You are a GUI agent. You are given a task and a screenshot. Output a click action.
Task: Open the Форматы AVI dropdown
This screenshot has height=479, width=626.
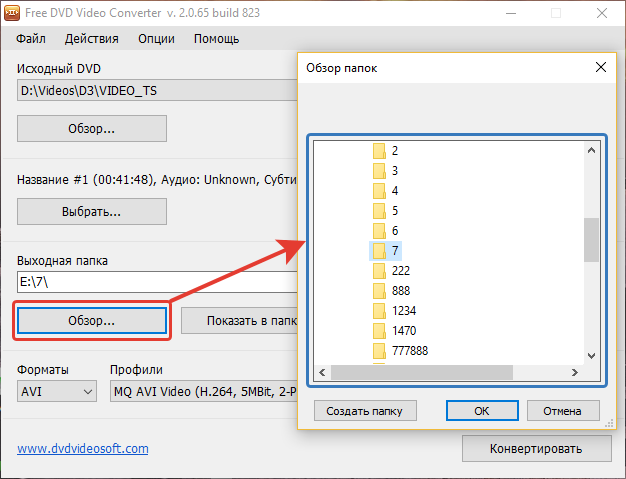[57, 391]
